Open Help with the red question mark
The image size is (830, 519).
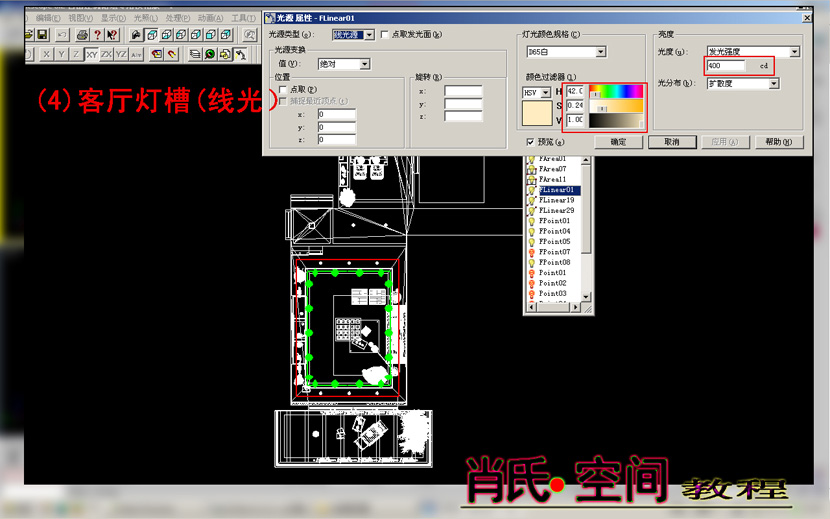tap(97, 35)
